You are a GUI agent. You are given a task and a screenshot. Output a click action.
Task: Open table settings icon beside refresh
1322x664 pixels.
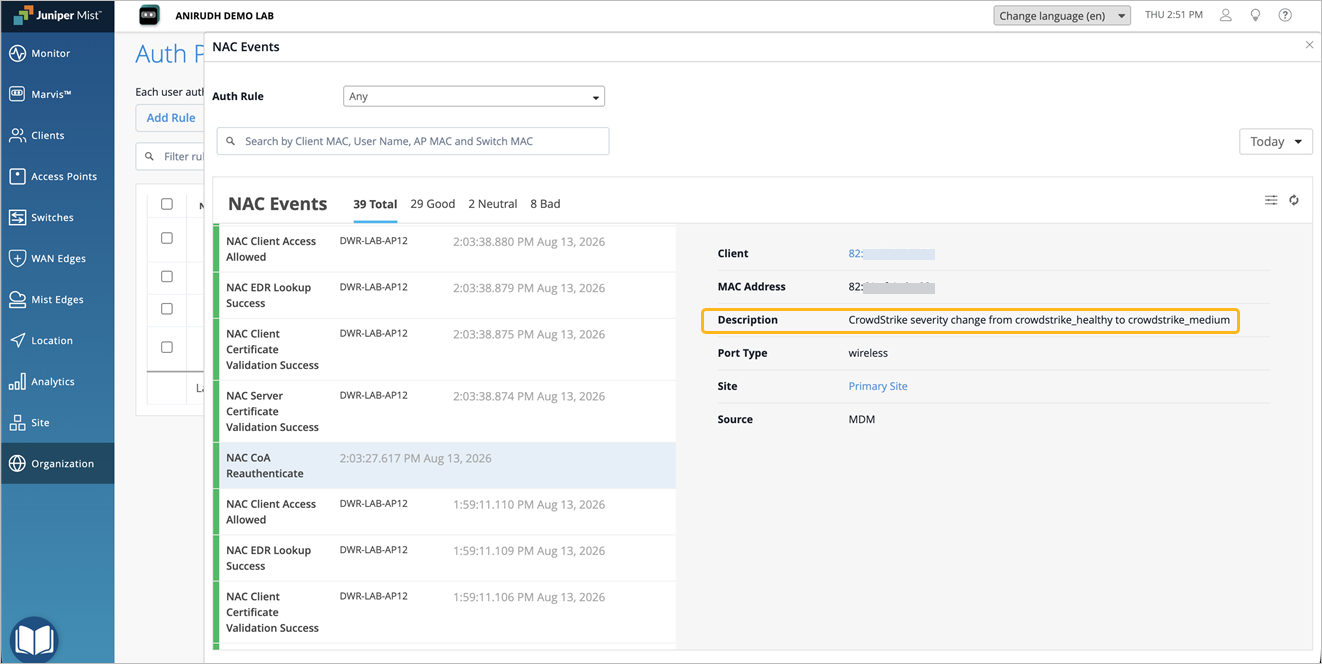click(1271, 200)
